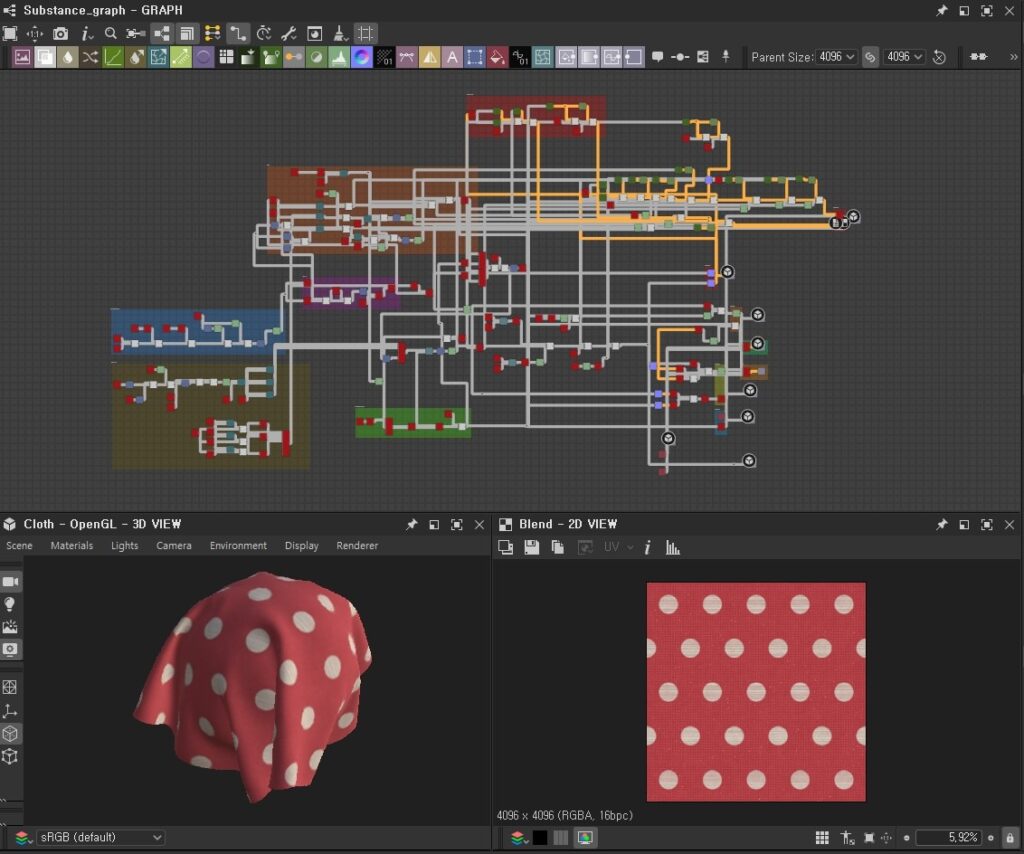Click the camera snapshot icon in graph toolbar

click(x=61, y=33)
